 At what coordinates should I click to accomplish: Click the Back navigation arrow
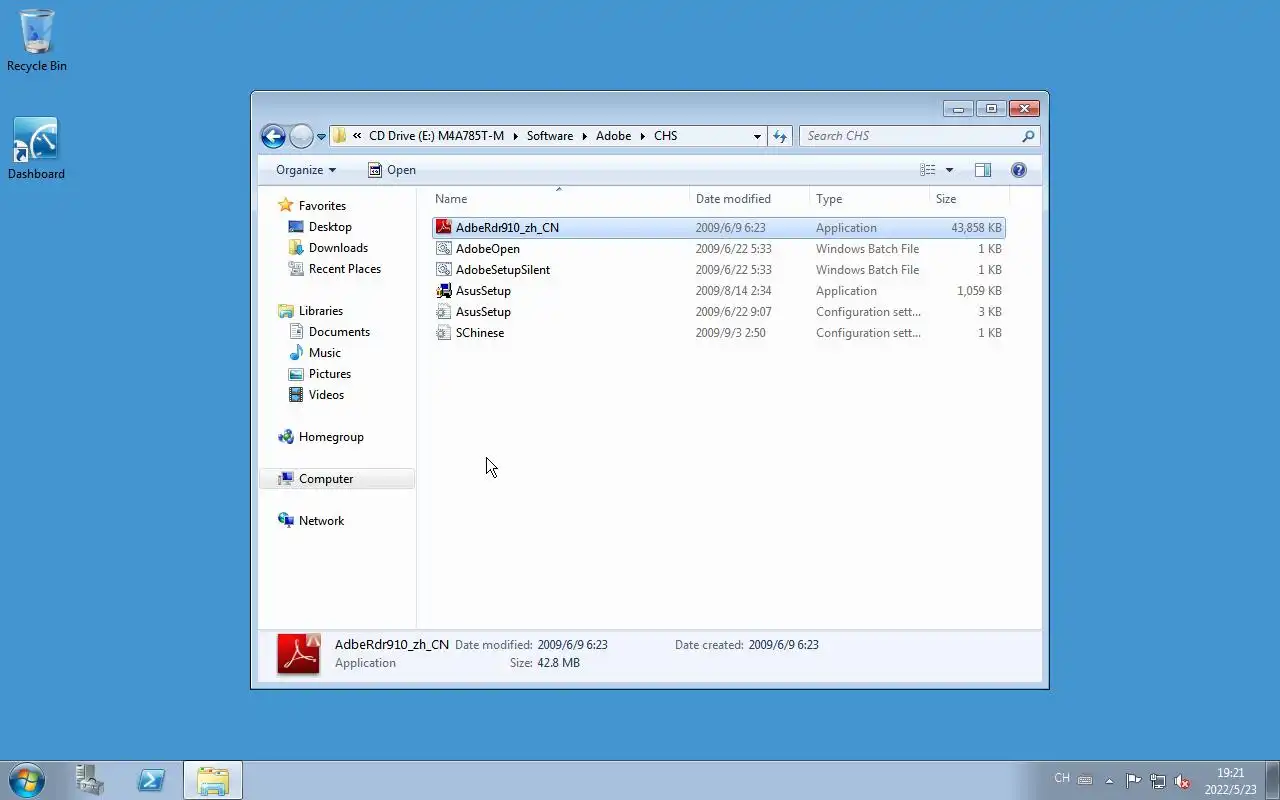click(x=273, y=136)
